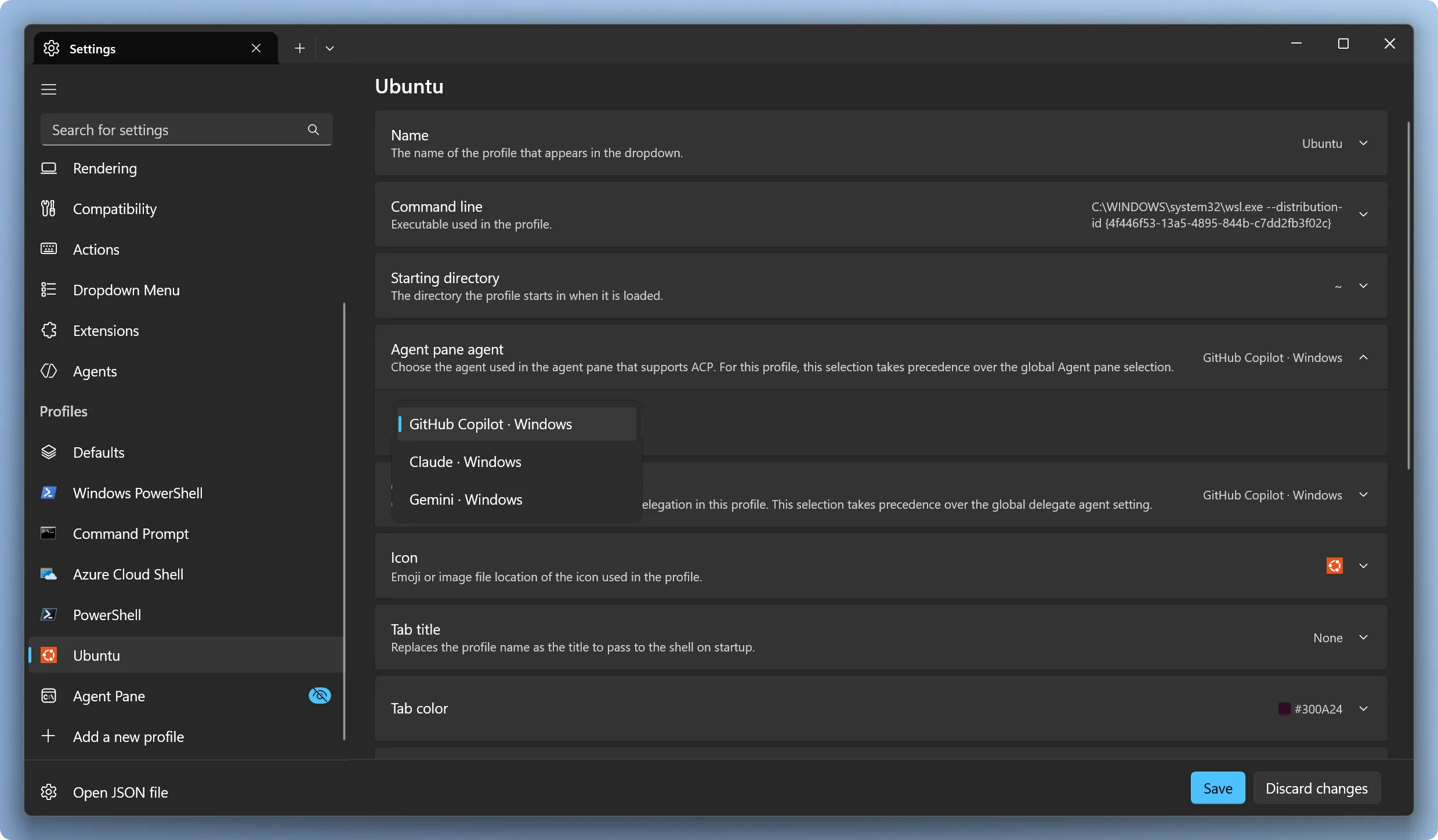Click the Profiles section heading
This screenshot has width=1438, height=840.
63,411
